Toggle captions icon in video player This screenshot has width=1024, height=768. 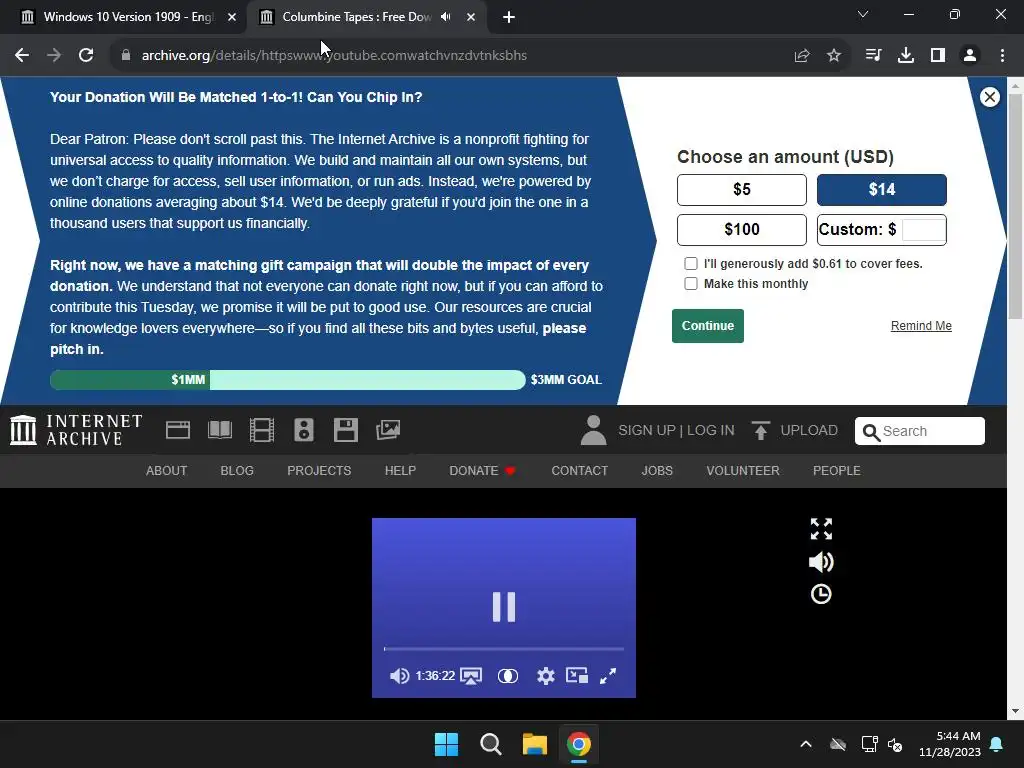pos(507,676)
